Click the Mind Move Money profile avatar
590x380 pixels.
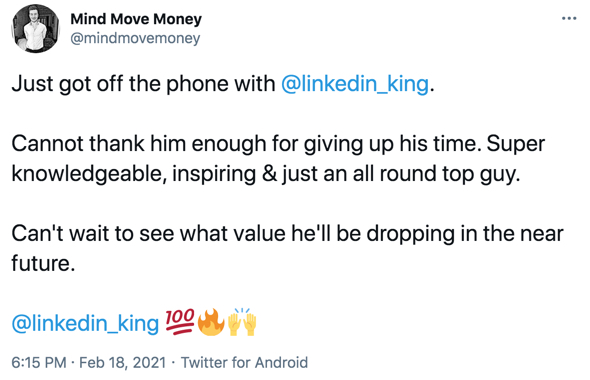click(36, 29)
